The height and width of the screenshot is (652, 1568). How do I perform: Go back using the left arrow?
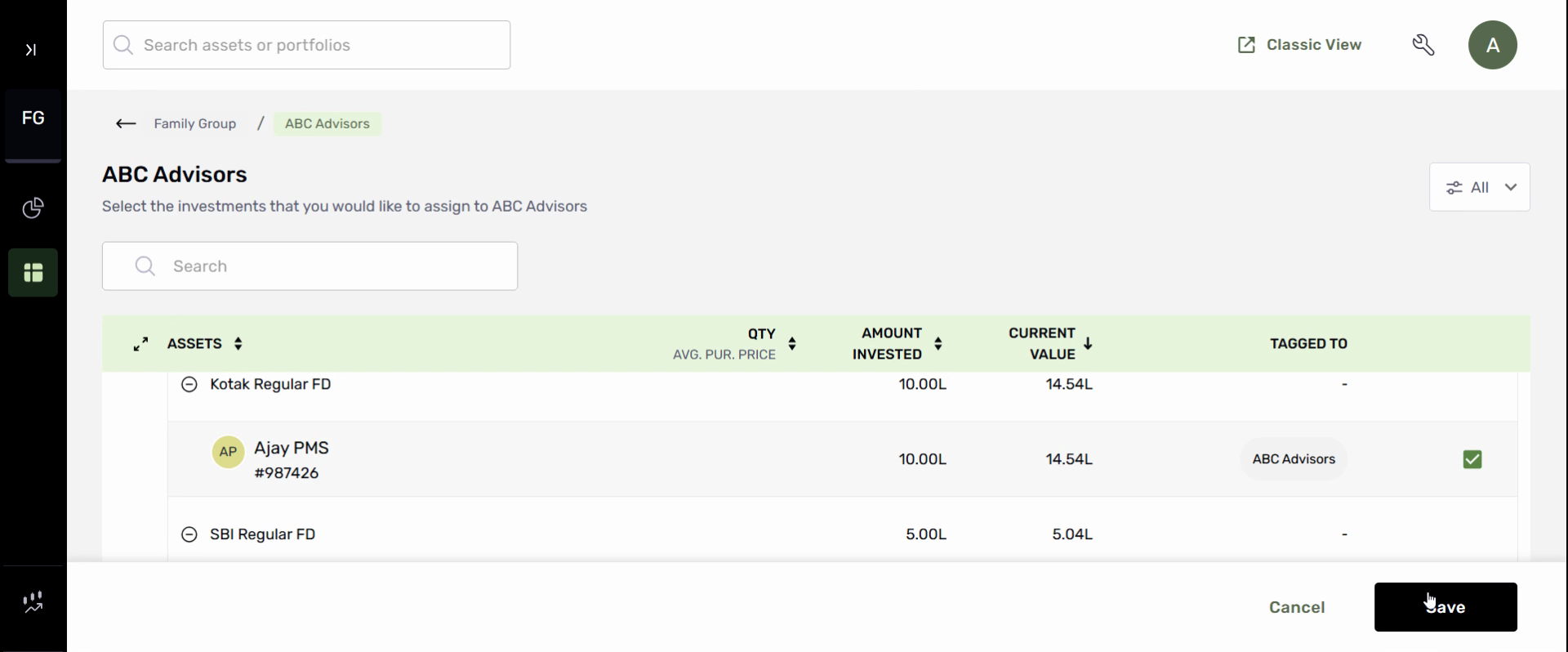[x=126, y=123]
